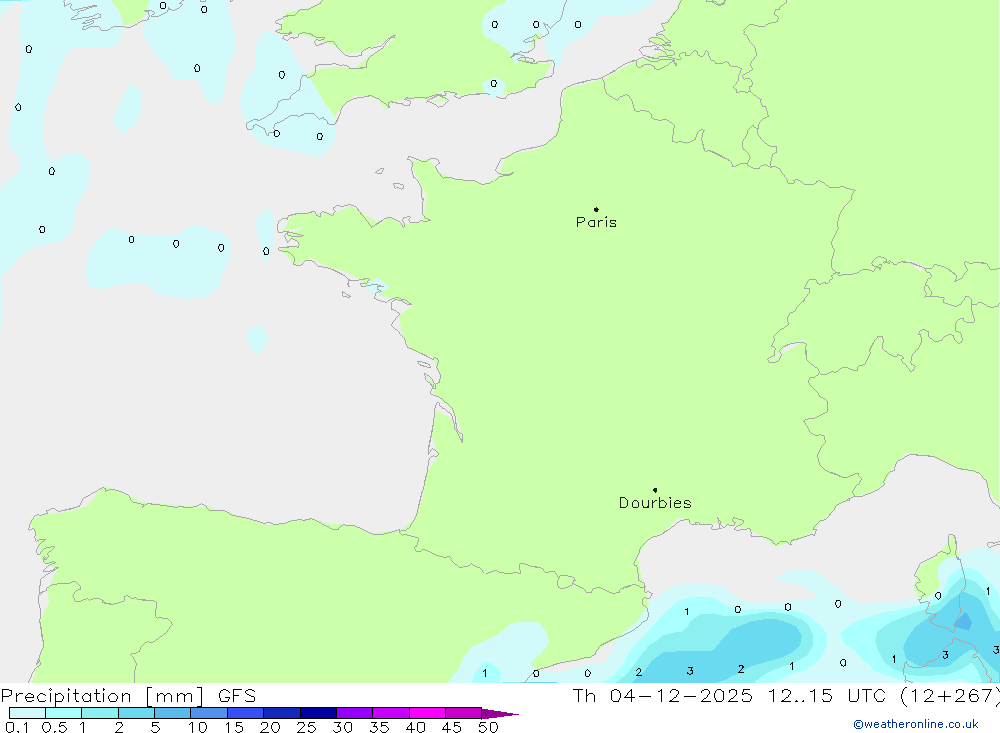Click the '0.1' legend scale label
1000x733 pixels.
click(x=17, y=727)
